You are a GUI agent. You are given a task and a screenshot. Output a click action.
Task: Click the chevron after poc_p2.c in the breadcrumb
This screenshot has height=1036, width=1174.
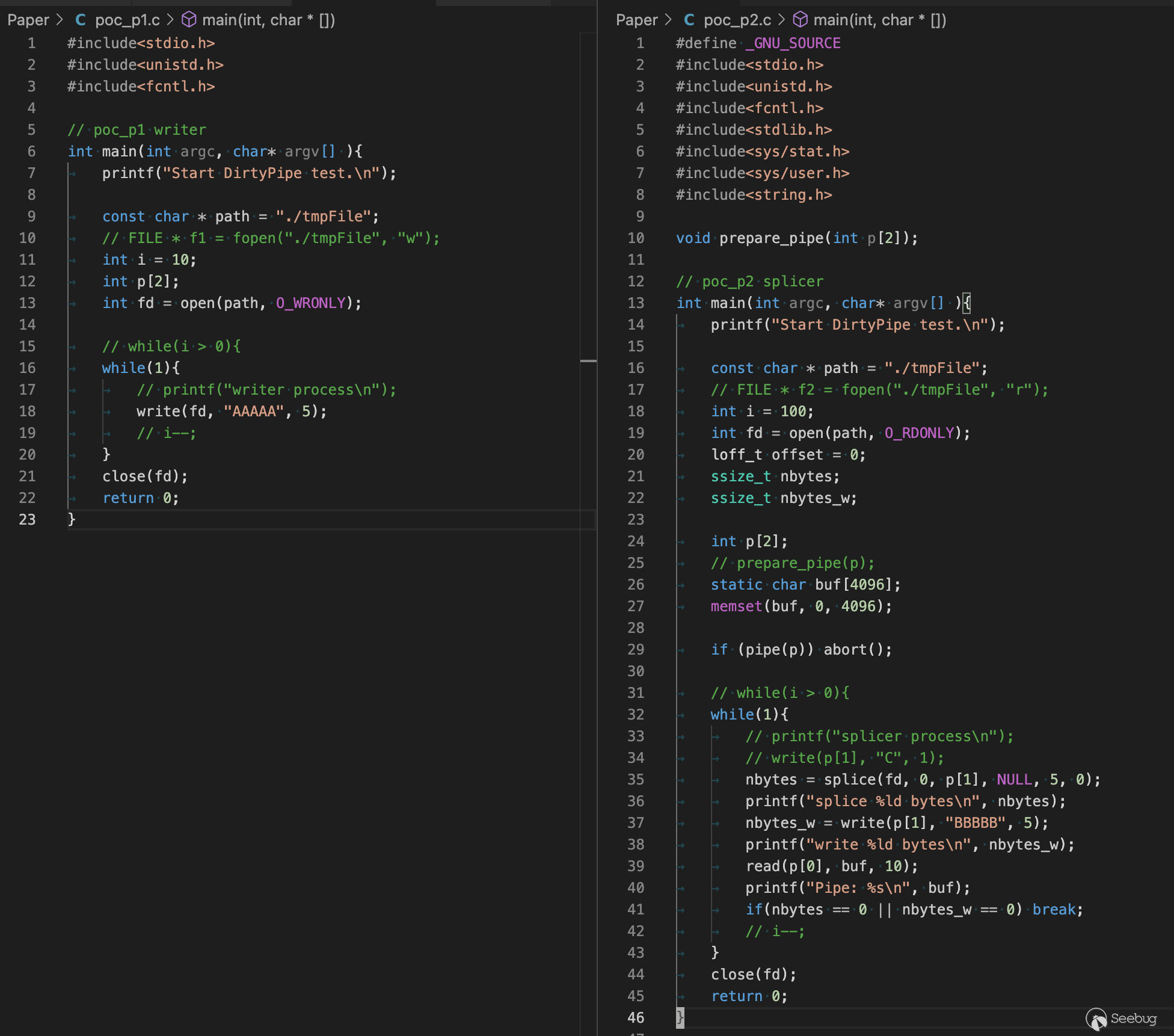click(x=782, y=20)
